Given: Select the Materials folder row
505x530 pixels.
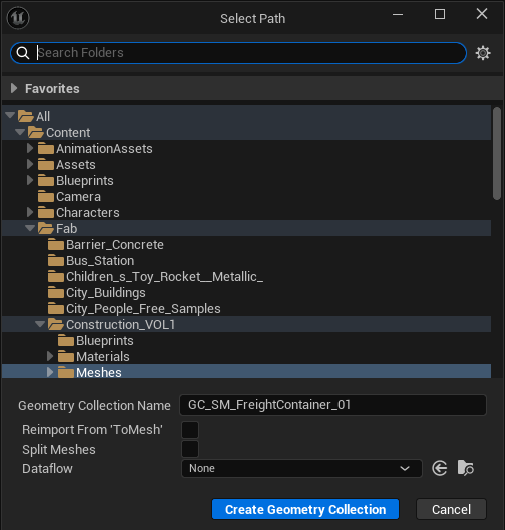Looking at the screenshot, I should tap(246, 357).
